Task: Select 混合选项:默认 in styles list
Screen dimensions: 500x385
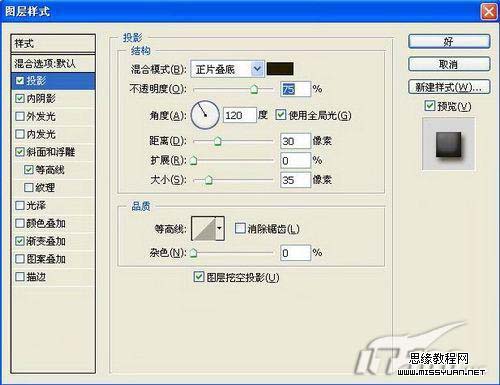Action: (53, 63)
